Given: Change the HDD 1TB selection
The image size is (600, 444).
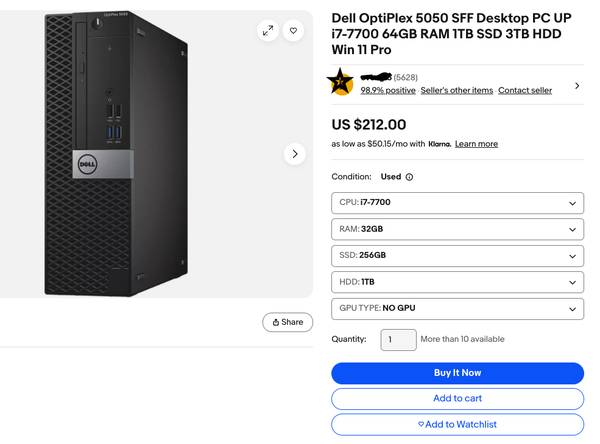Looking at the screenshot, I should pyautogui.click(x=457, y=282).
